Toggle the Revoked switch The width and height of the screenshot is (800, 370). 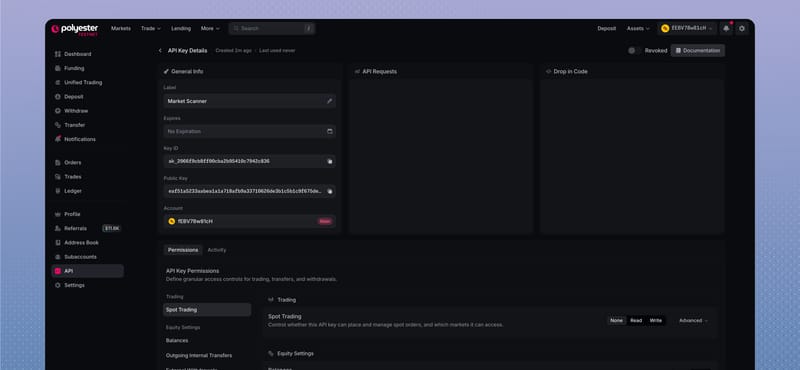pyautogui.click(x=634, y=51)
